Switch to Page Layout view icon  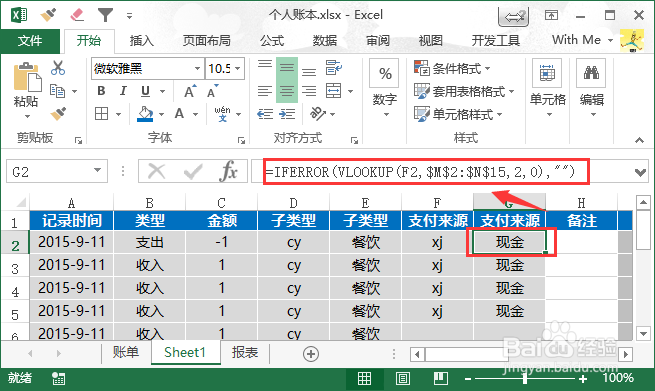(403, 379)
